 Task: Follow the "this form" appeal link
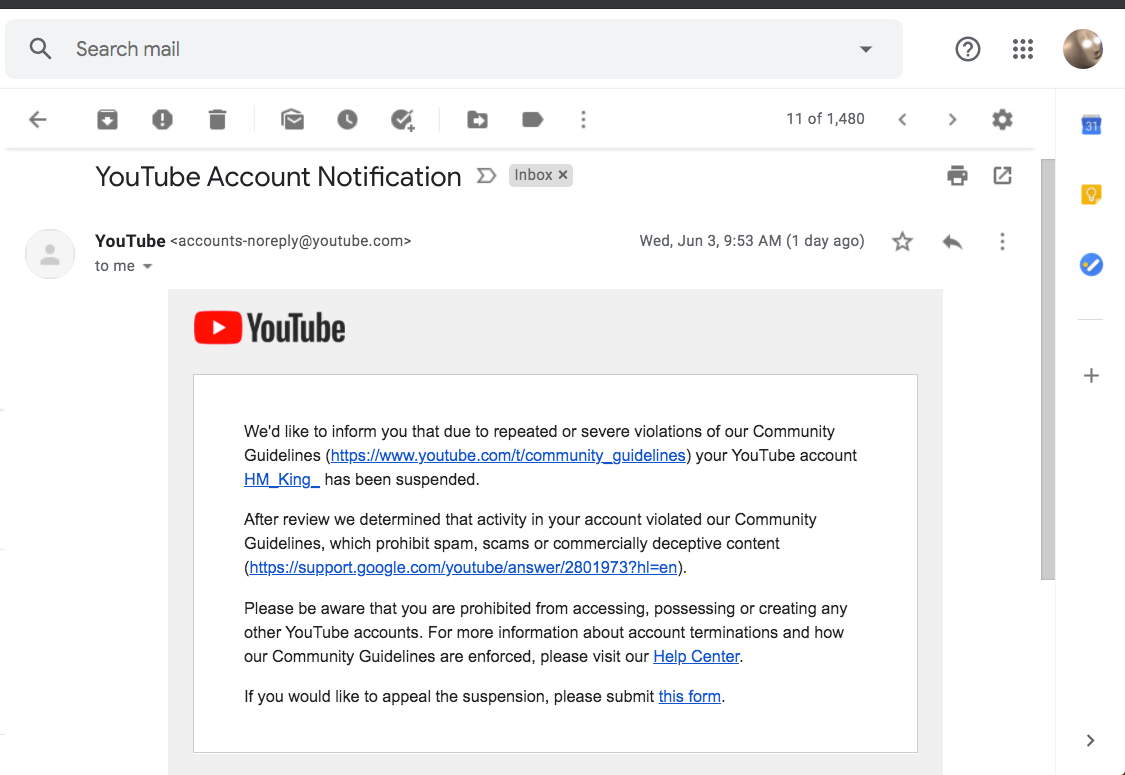[x=689, y=697]
